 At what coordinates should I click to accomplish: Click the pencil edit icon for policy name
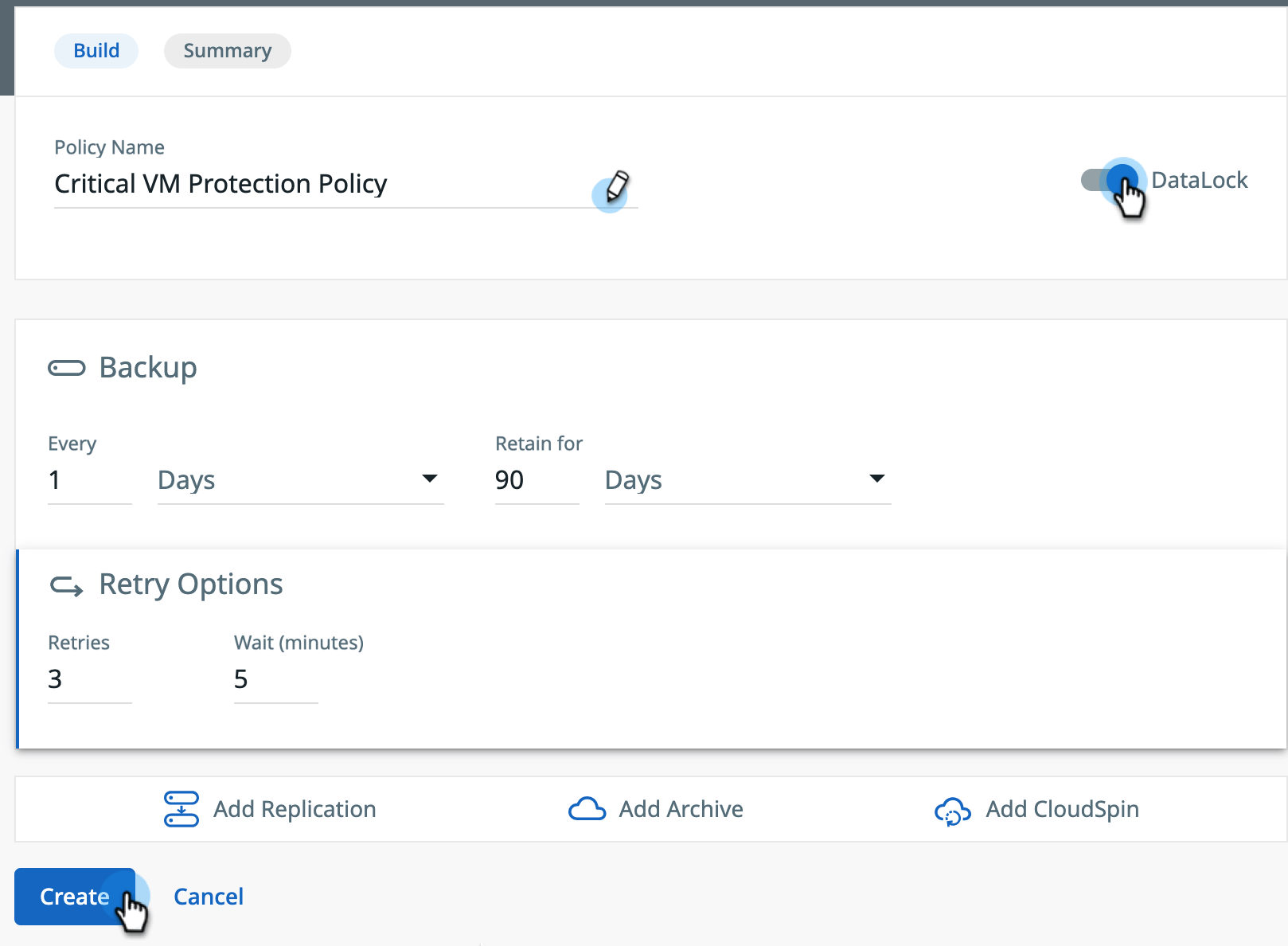click(616, 186)
